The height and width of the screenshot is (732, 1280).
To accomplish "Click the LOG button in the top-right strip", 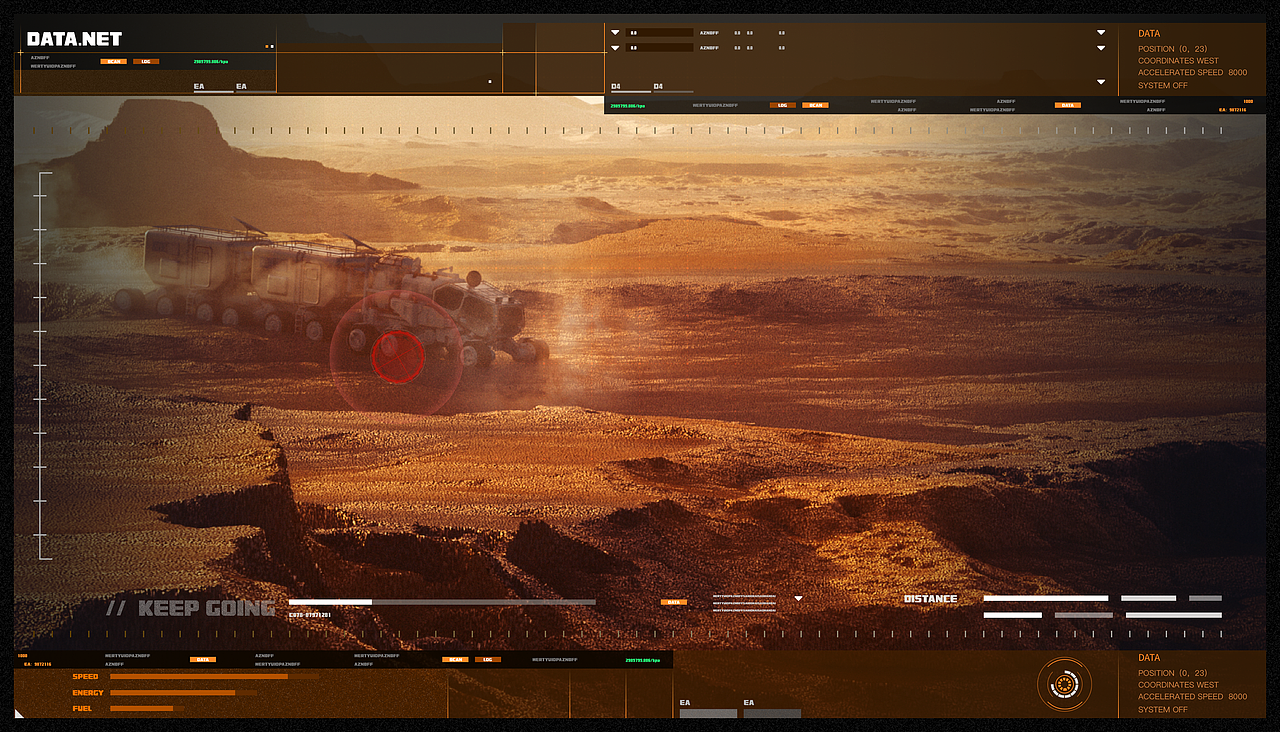I will point(783,105).
